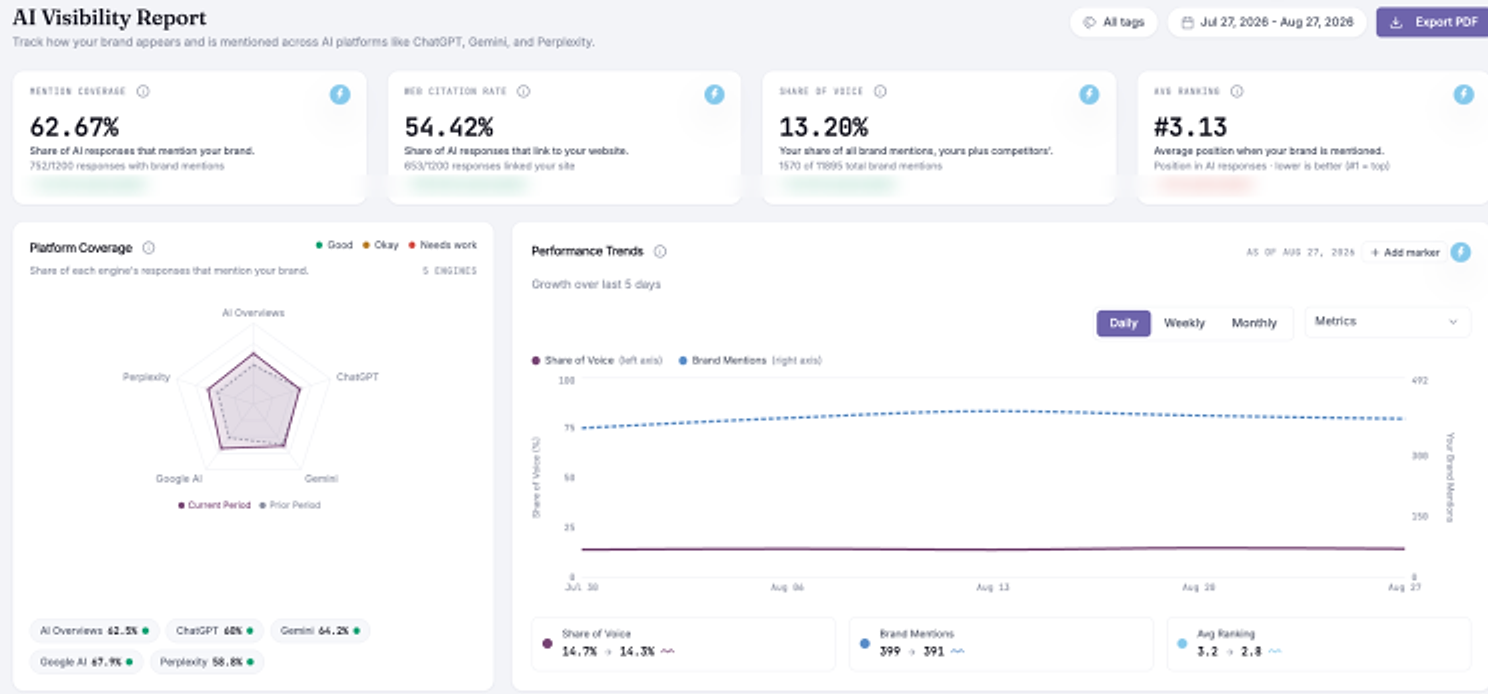The image size is (1488, 694).
Task: Click the download icon in Export PDF
Action: 1396,22
